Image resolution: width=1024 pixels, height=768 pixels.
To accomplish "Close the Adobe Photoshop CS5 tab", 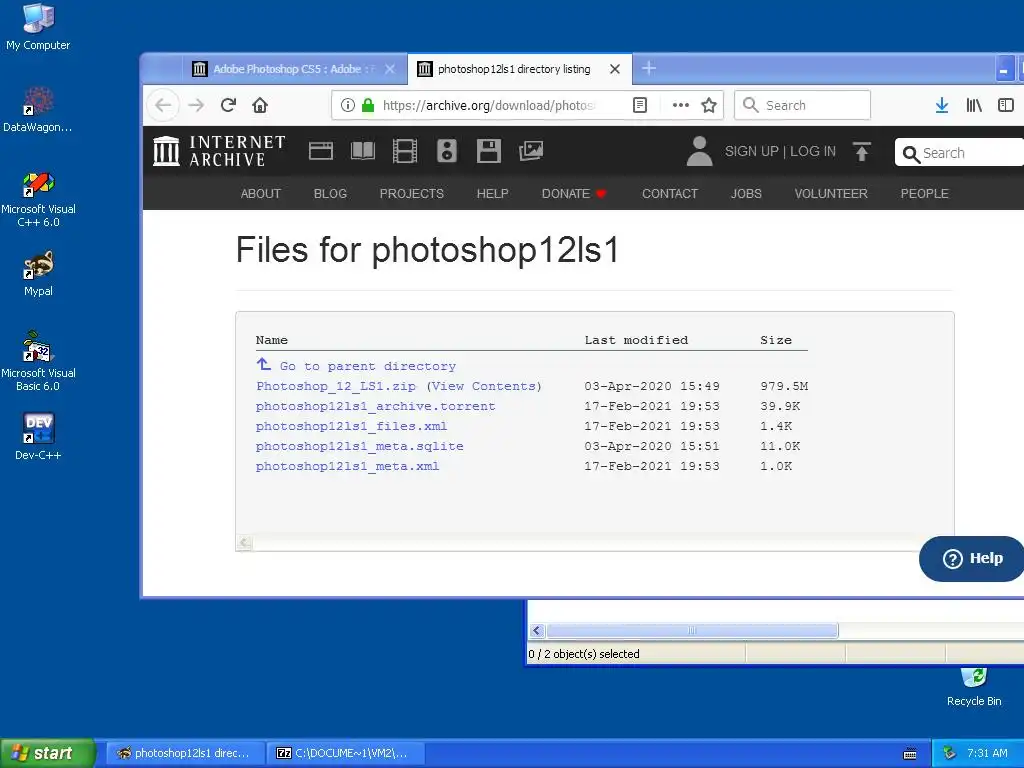I will point(390,69).
